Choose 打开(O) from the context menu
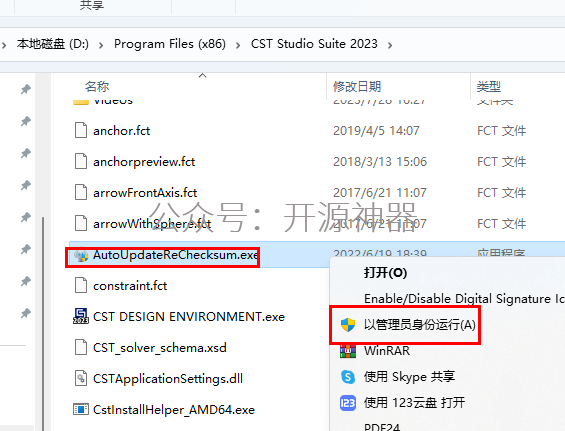 (385, 272)
